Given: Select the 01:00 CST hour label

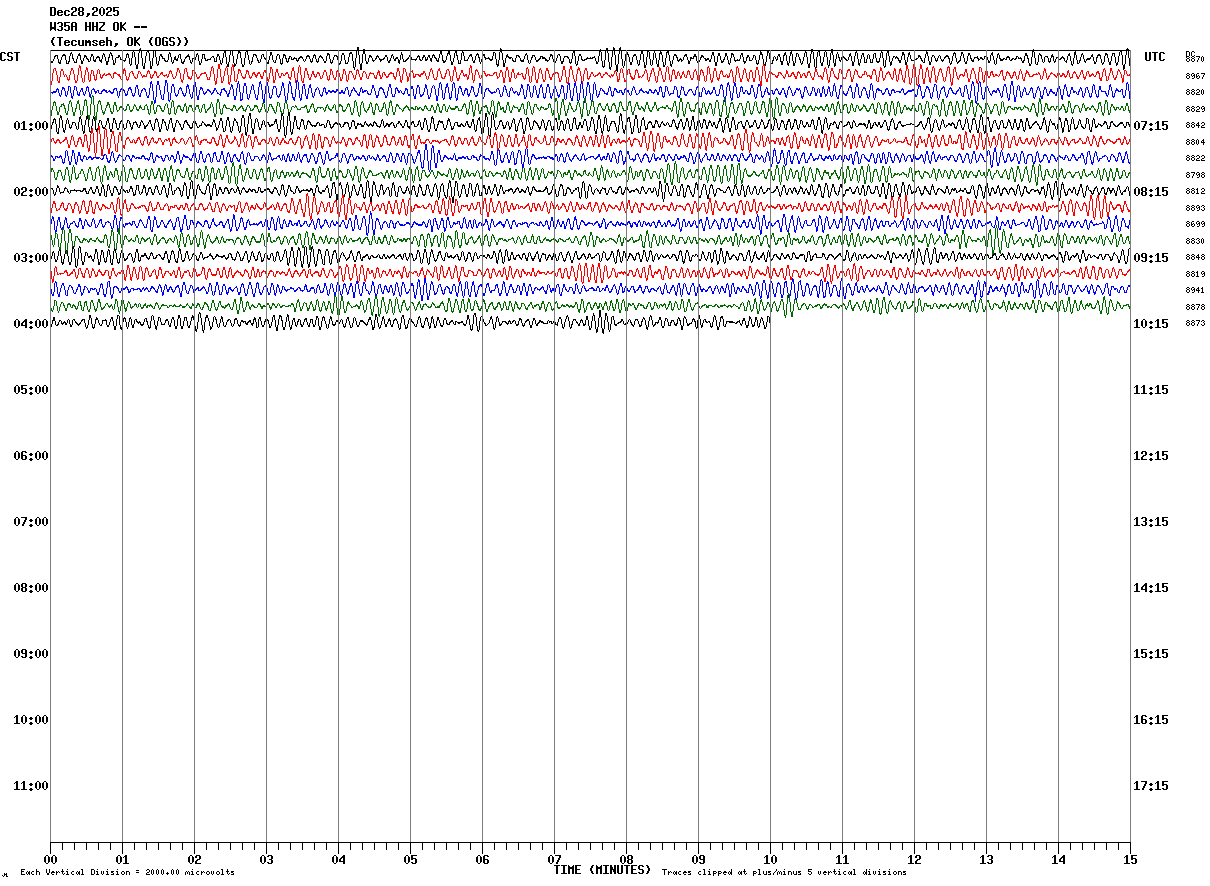Looking at the screenshot, I should coord(31,126).
